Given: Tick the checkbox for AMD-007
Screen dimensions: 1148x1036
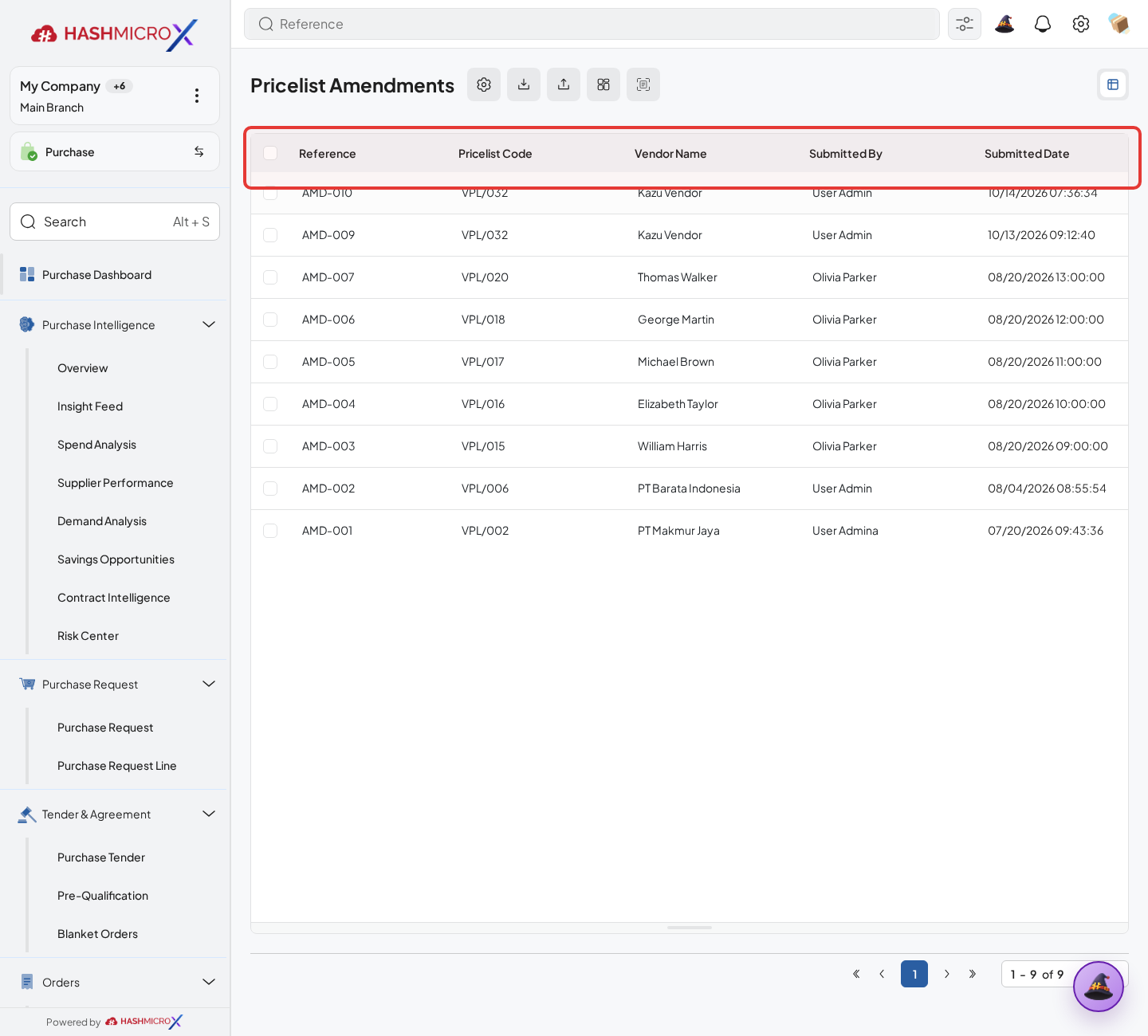Looking at the screenshot, I should pos(270,277).
